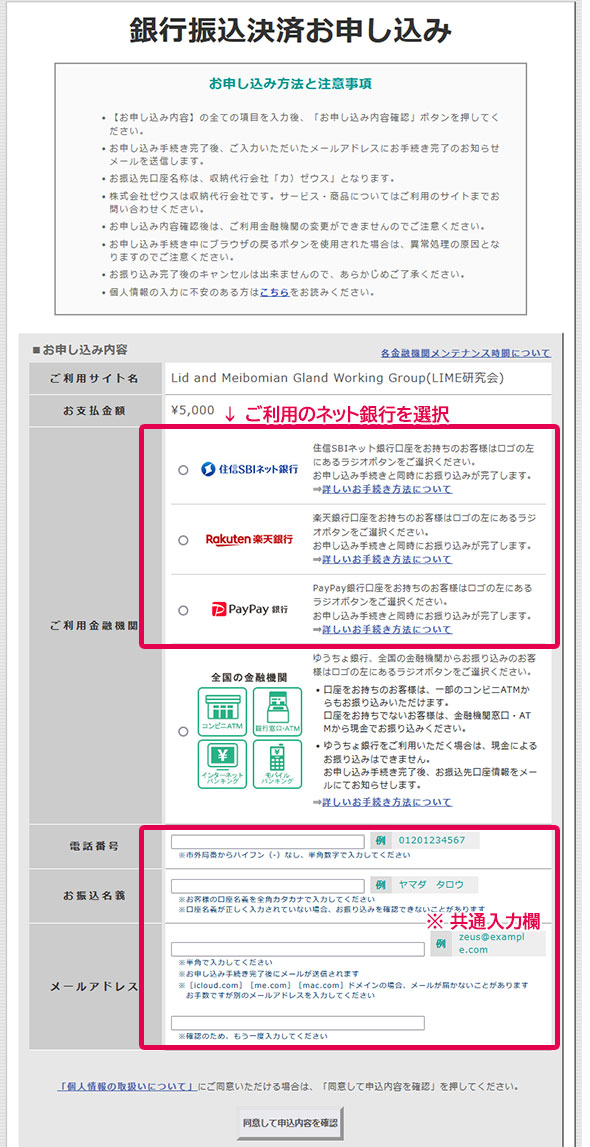Click the PayPay銀行 logo
Image resolution: width=590 pixels, height=1147 pixels.
tap(249, 609)
